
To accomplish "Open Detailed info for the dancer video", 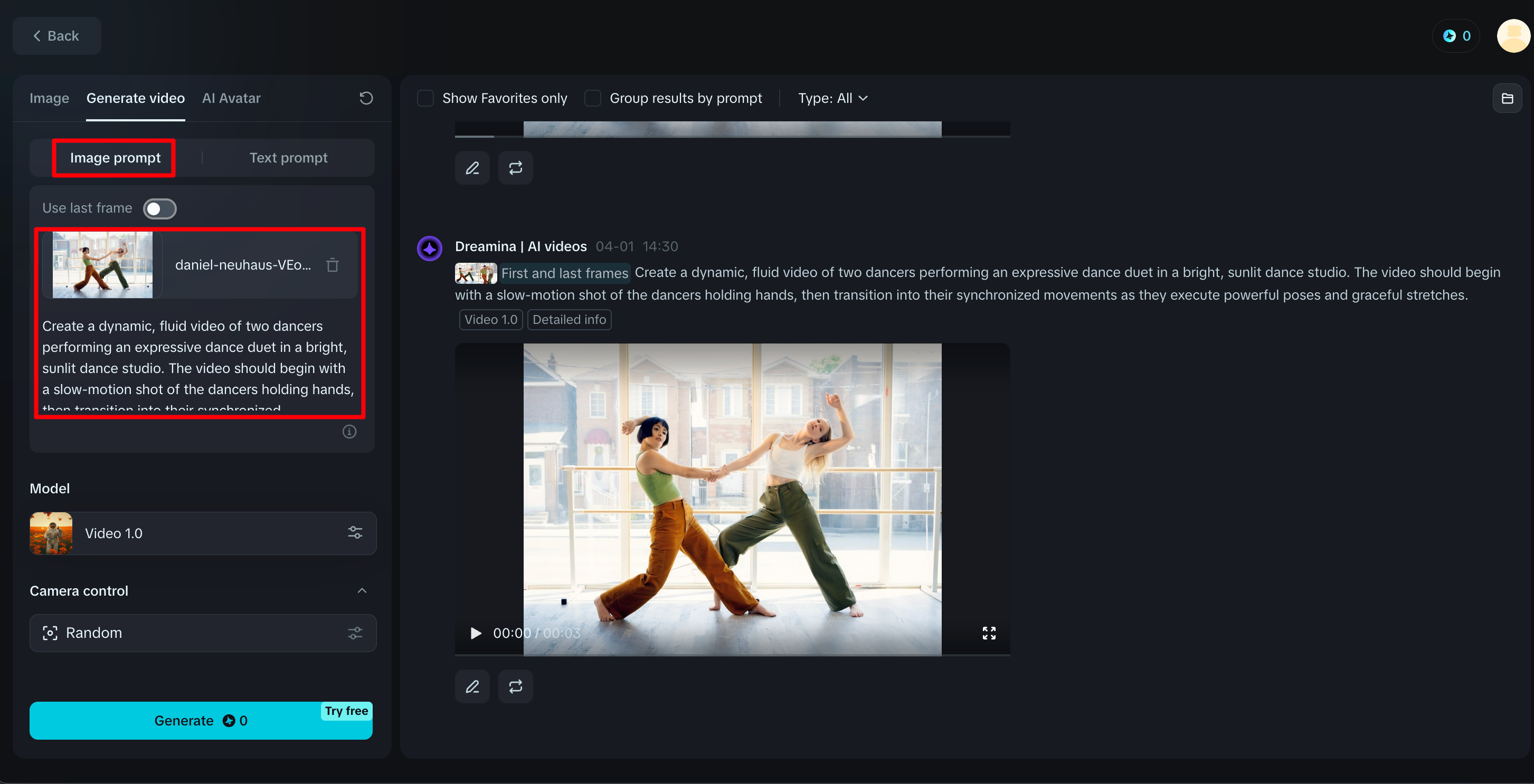I will (569, 320).
